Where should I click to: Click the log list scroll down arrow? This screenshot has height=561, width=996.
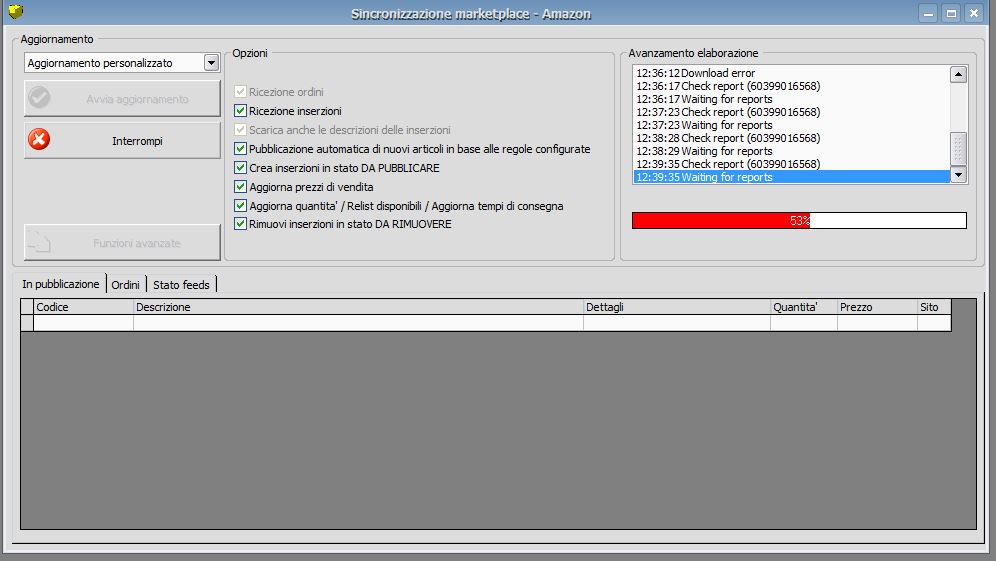(x=959, y=174)
